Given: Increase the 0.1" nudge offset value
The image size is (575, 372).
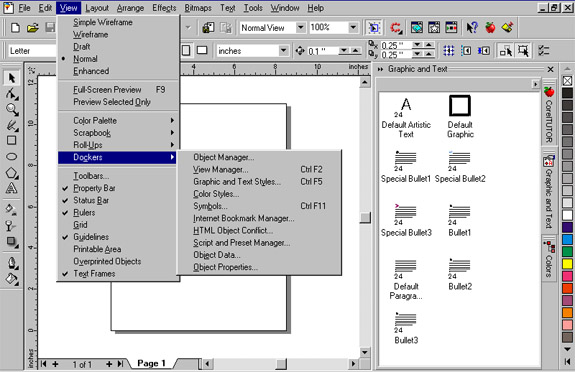Looking at the screenshot, I should [355, 51].
